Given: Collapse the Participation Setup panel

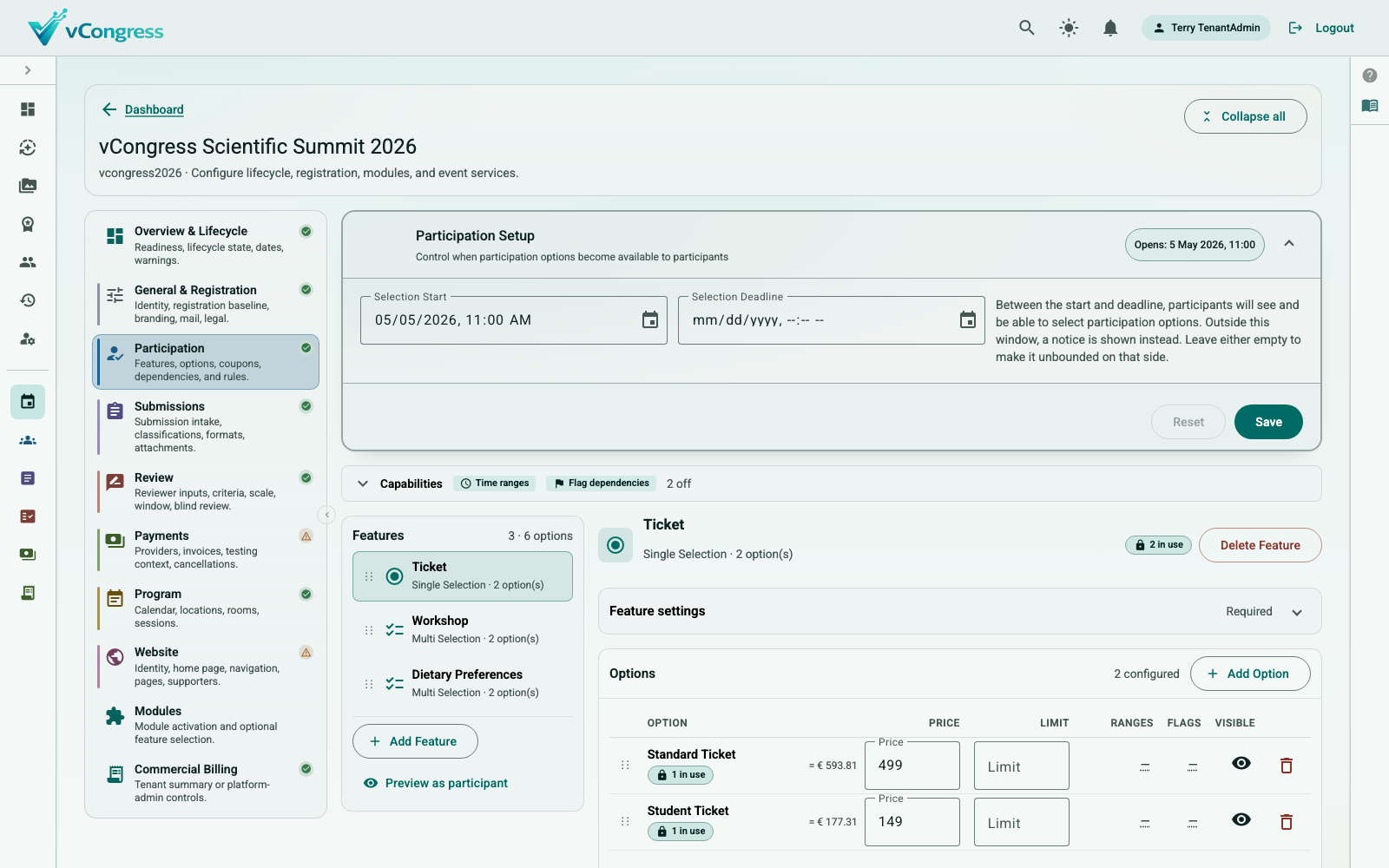Looking at the screenshot, I should (x=1289, y=244).
